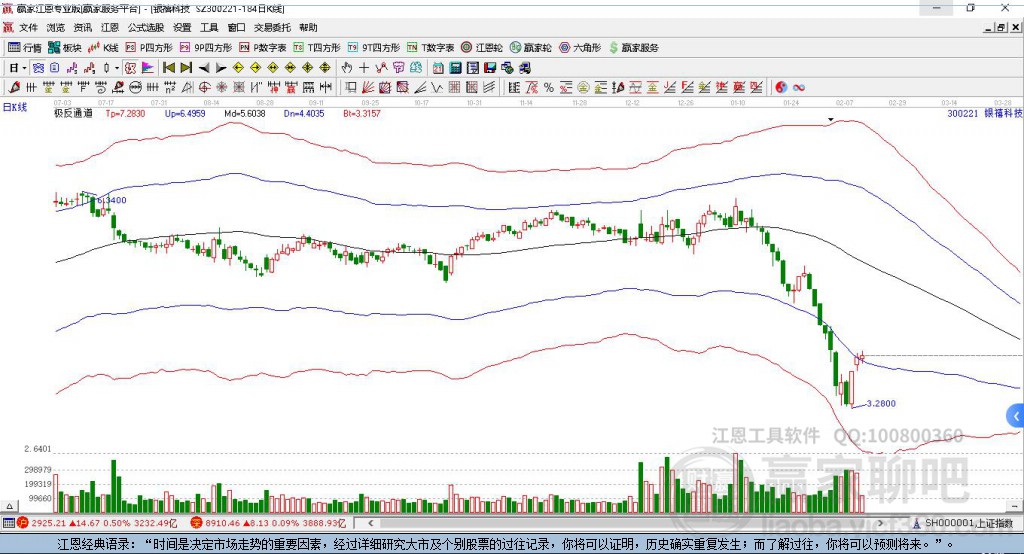Click the save floppy disk icon
This screenshot has height=554, width=1024.
[490, 68]
